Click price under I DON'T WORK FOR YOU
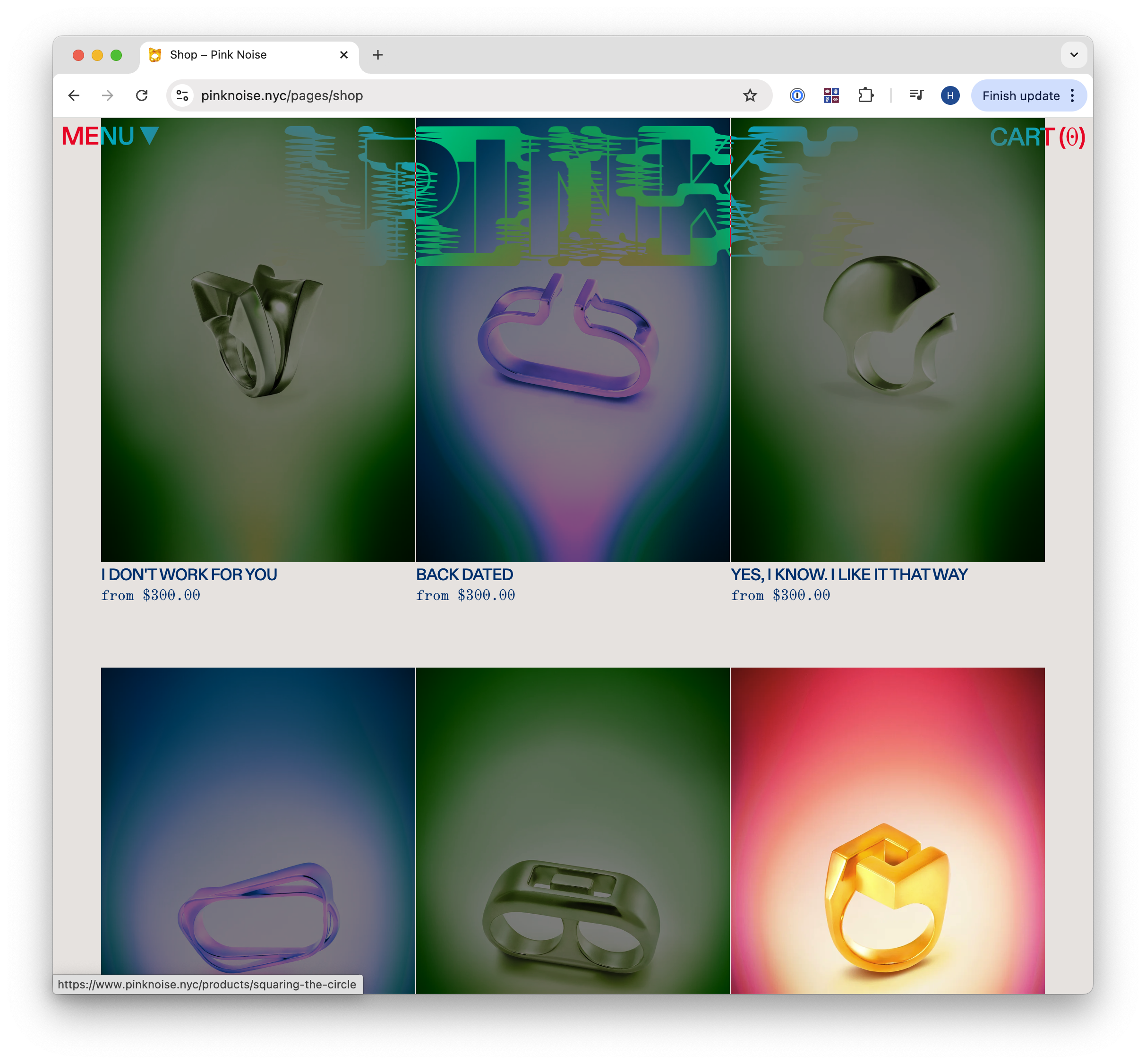 tap(151, 595)
